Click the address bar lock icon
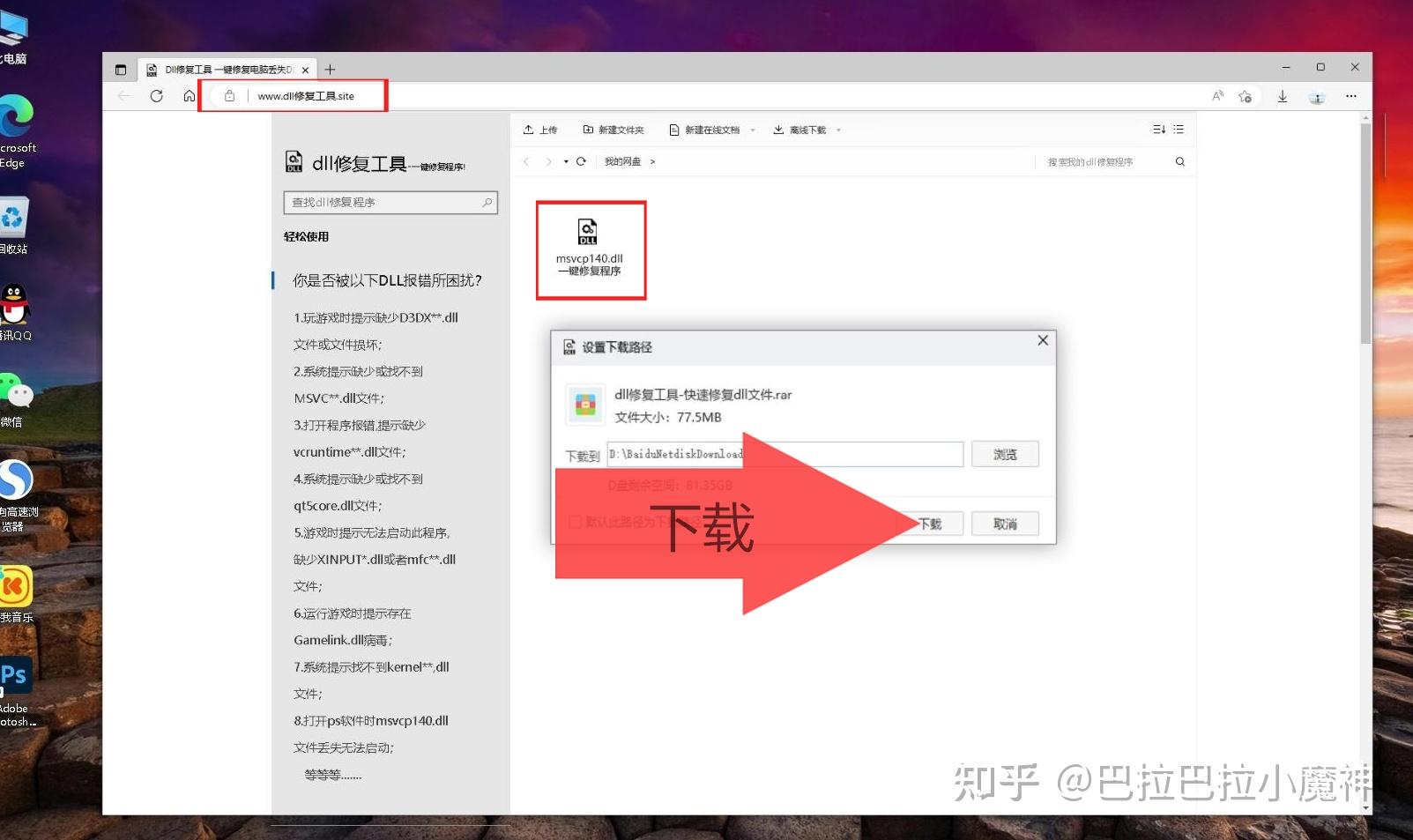Image resolution: width=1413 pixels, height=840 pixels. pyautogui.click(x=229, y=96)
